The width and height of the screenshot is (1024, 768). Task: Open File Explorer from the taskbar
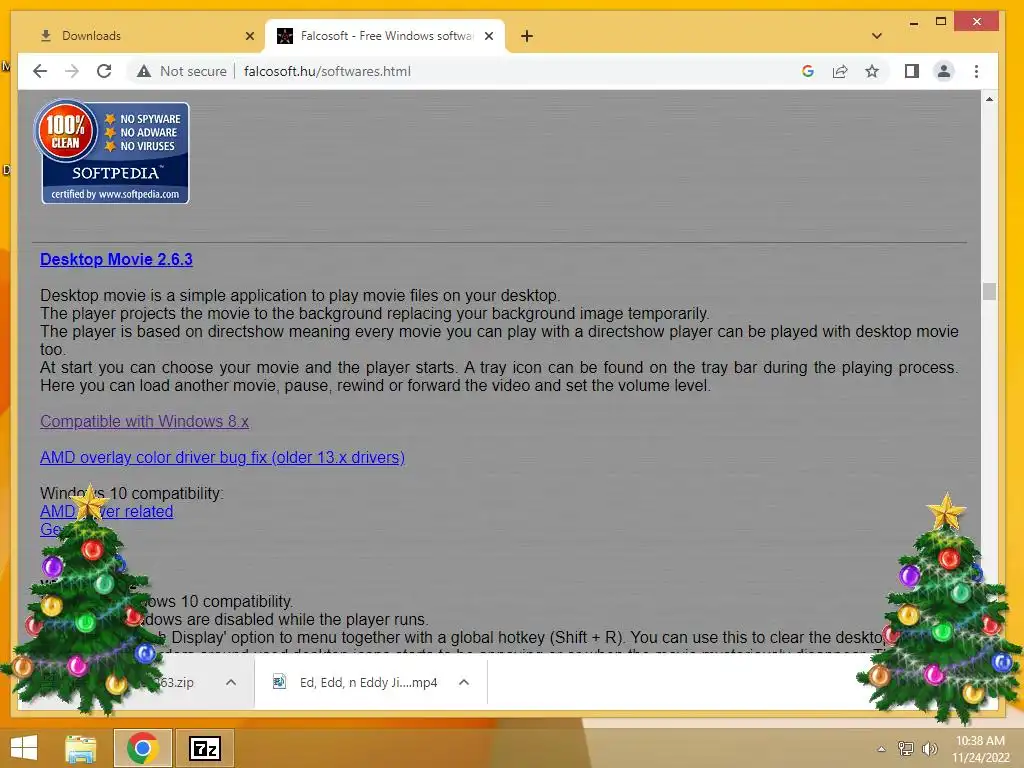click(81, 748)
